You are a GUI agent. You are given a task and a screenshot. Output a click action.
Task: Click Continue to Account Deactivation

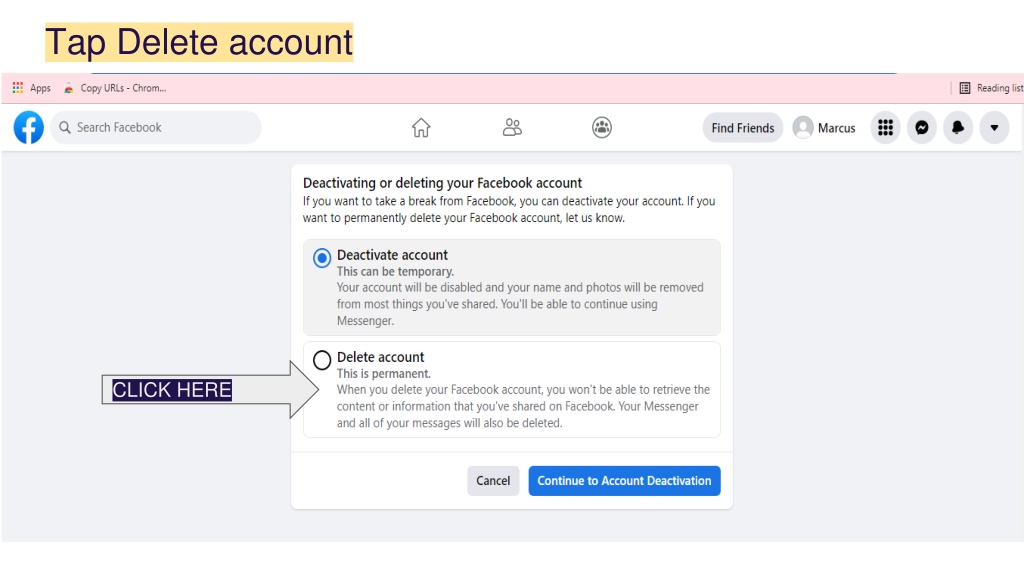tap(624, 481)
